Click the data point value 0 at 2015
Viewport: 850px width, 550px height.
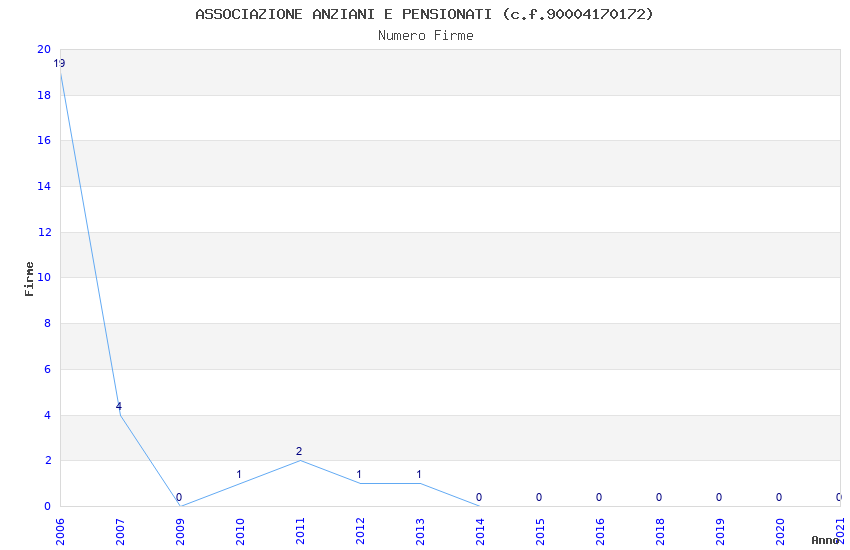[x=539, y=497]
